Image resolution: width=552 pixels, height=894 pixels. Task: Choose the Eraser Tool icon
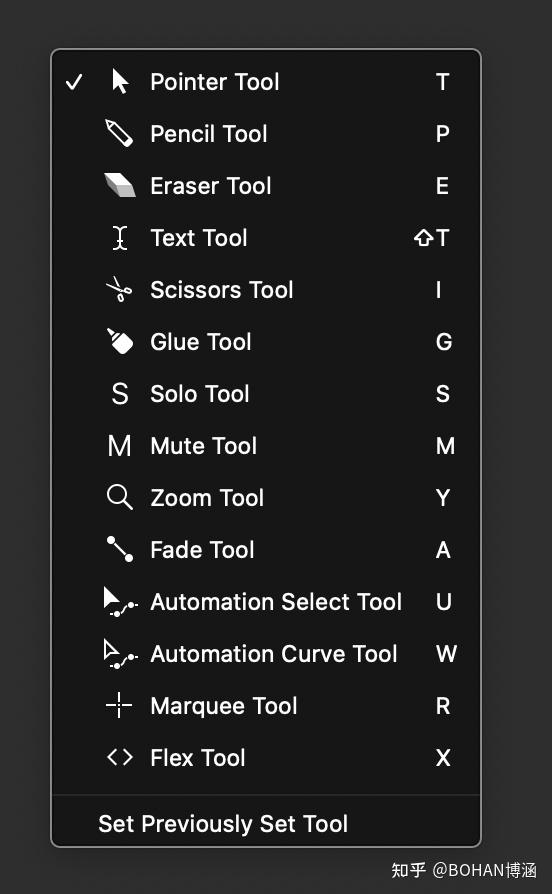(120, 185)
